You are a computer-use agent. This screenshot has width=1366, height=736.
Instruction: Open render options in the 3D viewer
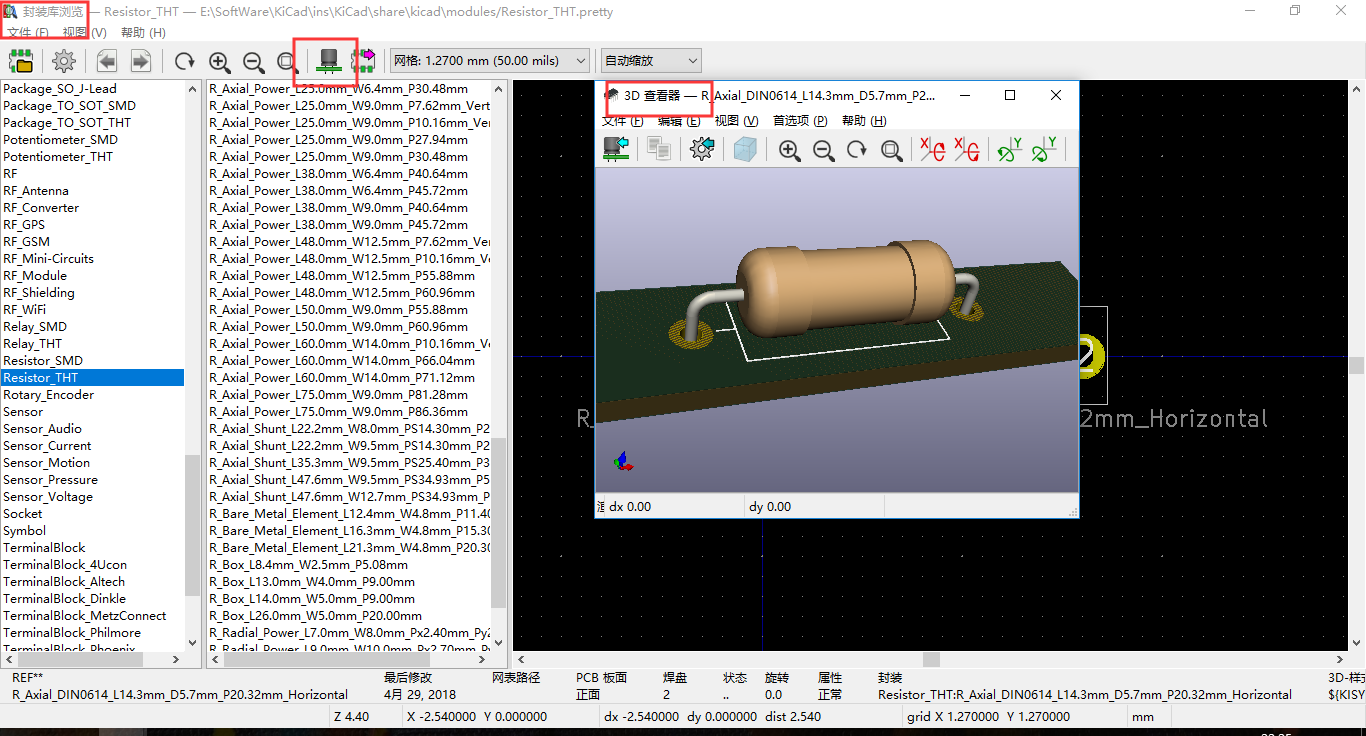[701, 149]
